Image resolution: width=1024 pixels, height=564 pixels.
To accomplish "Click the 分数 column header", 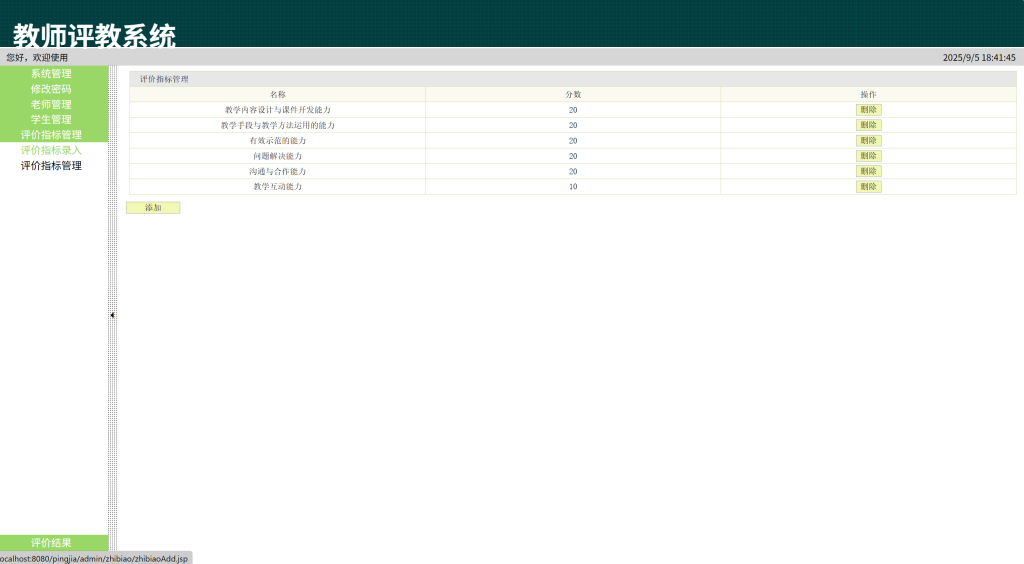I will click(x=573, y=95).
